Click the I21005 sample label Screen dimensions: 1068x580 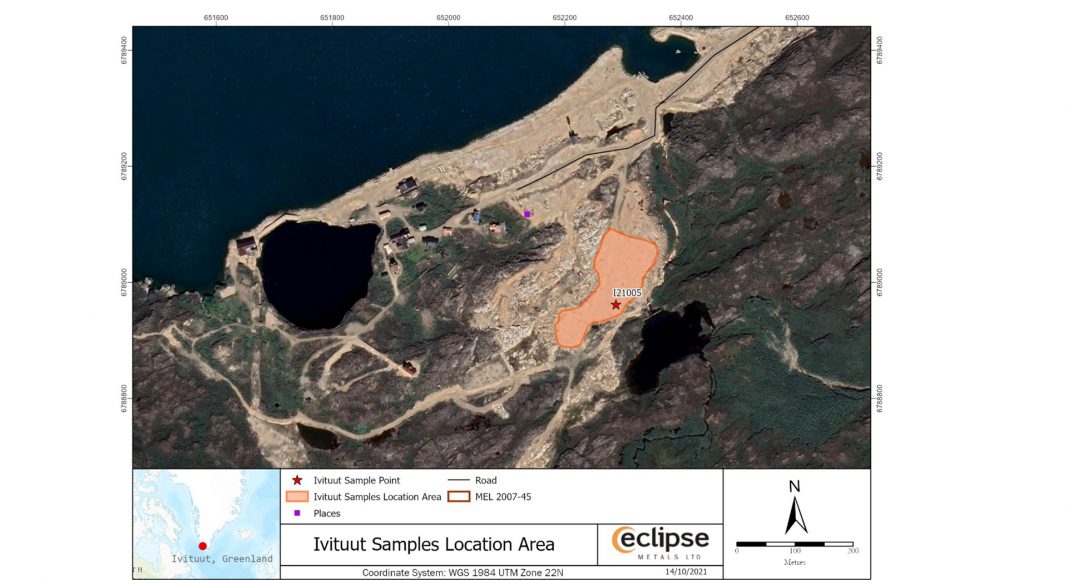(627, 292)
